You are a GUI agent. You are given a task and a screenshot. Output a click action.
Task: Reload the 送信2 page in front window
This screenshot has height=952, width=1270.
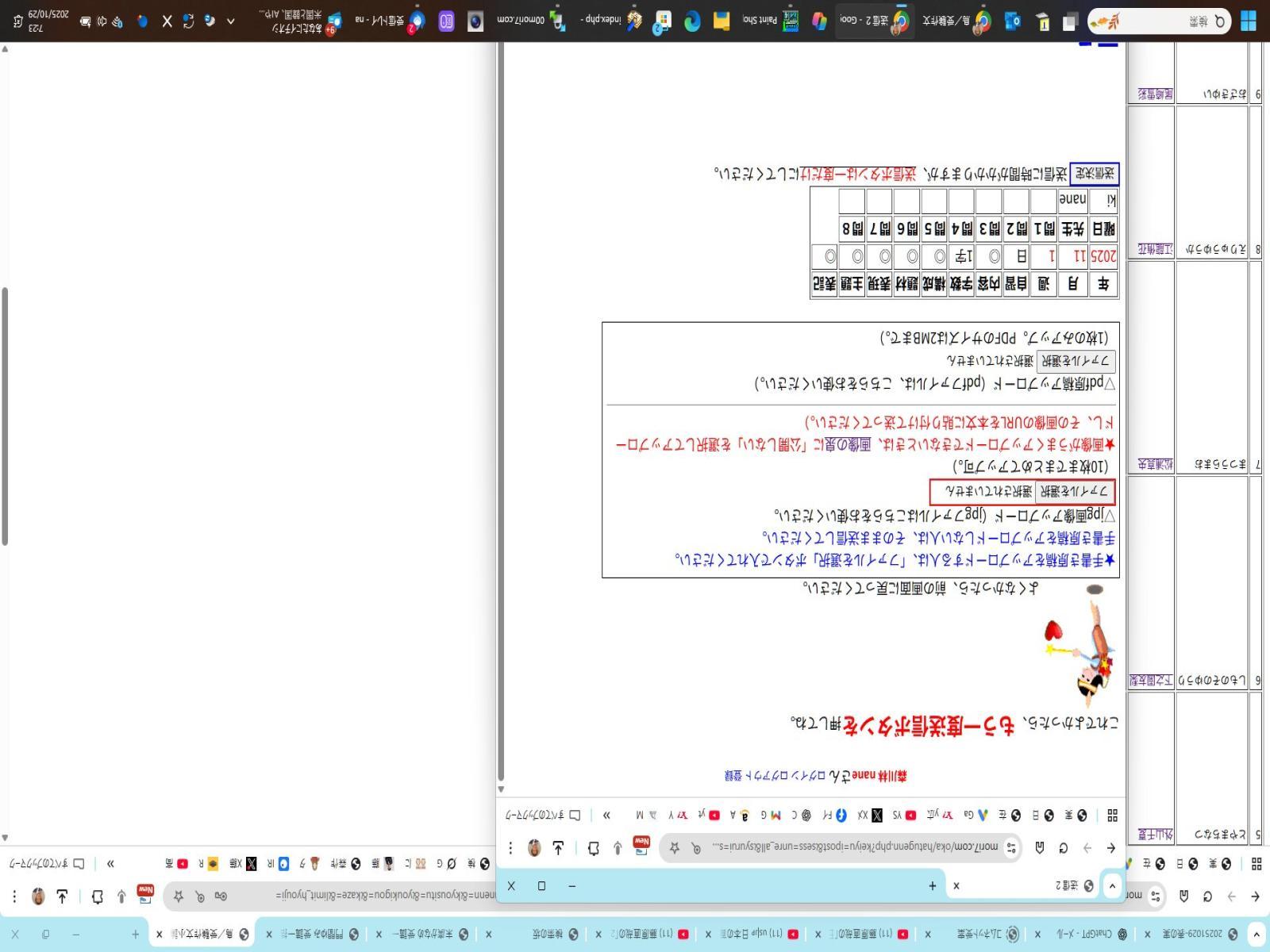click(x=1063, y=848)
